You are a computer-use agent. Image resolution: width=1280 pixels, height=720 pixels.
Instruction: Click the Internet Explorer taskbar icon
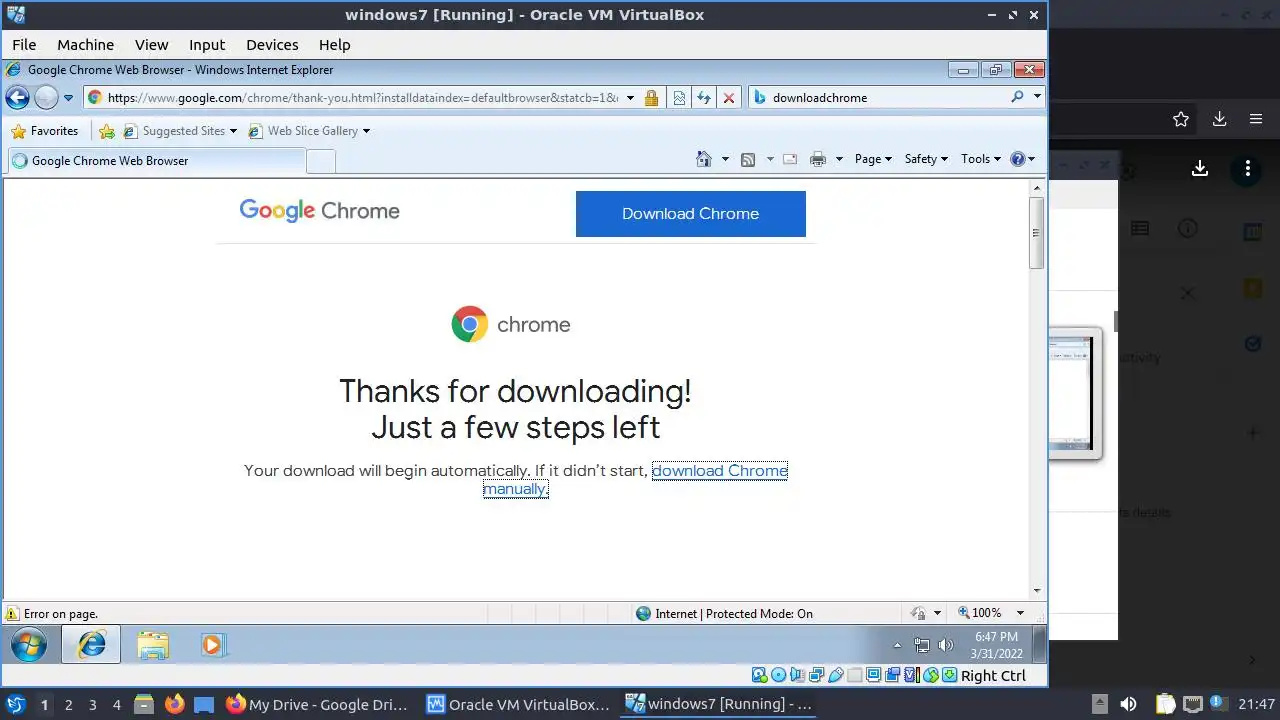click(x=91, y=645)
